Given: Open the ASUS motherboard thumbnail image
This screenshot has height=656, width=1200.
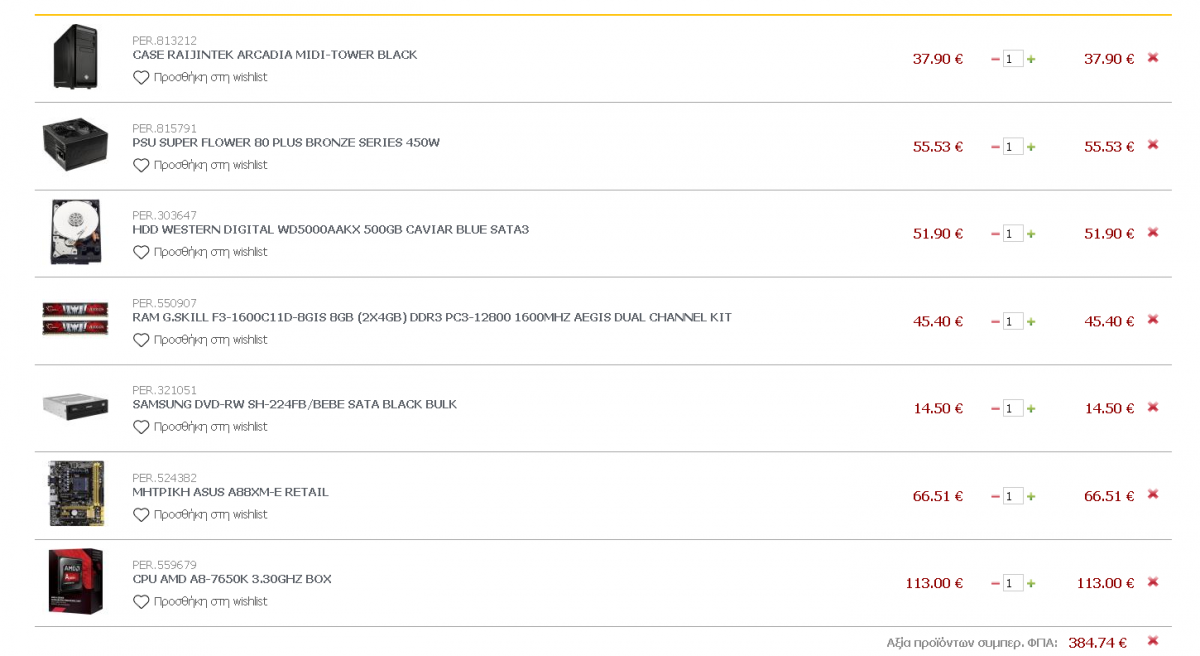Looking at the screenshot, I should coord(76,494).
